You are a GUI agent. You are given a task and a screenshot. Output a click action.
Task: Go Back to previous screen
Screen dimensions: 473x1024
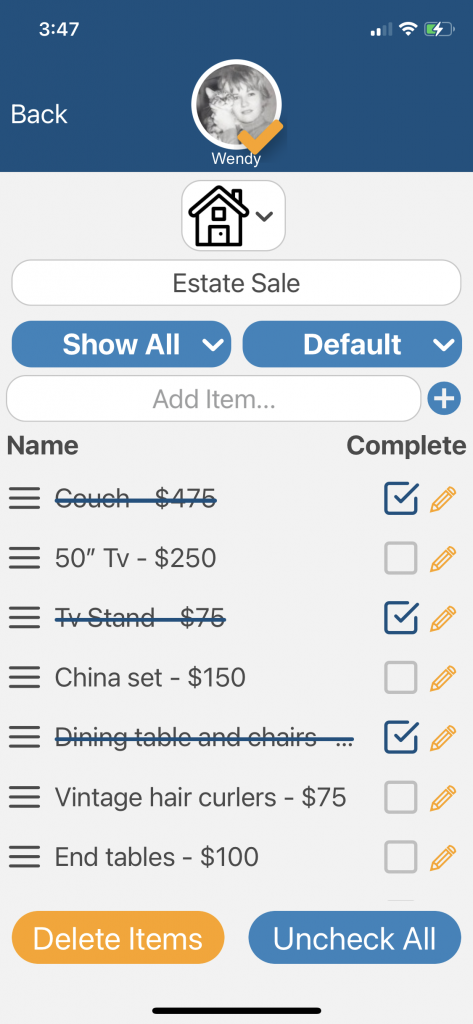[x=39, y=114]
